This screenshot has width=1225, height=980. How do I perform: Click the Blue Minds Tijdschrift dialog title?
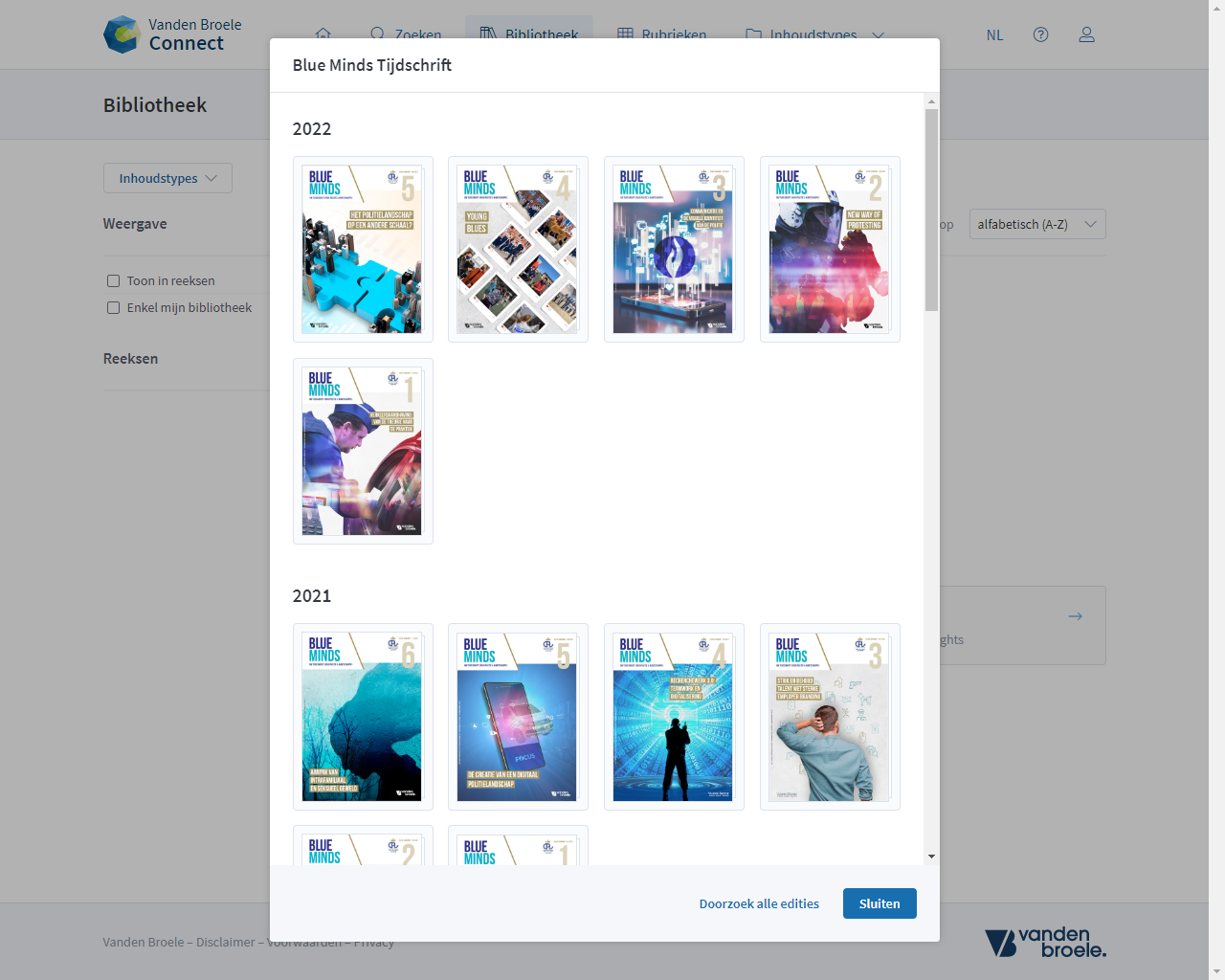click(372, 65)
